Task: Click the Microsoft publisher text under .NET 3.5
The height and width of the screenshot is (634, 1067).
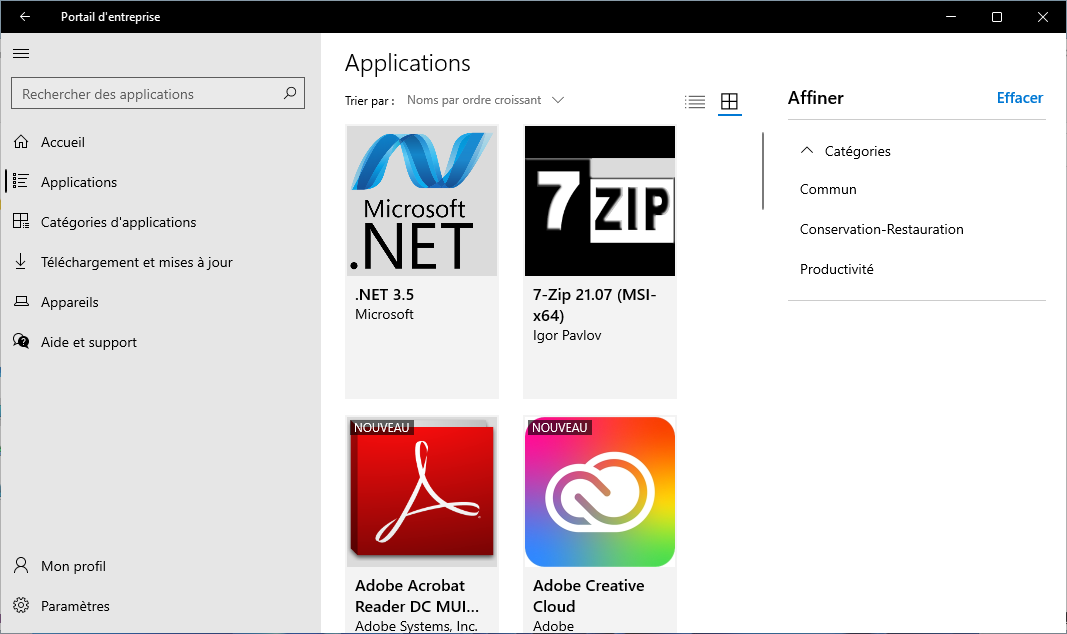Action: pyautogui.click(x=384, y=314)
